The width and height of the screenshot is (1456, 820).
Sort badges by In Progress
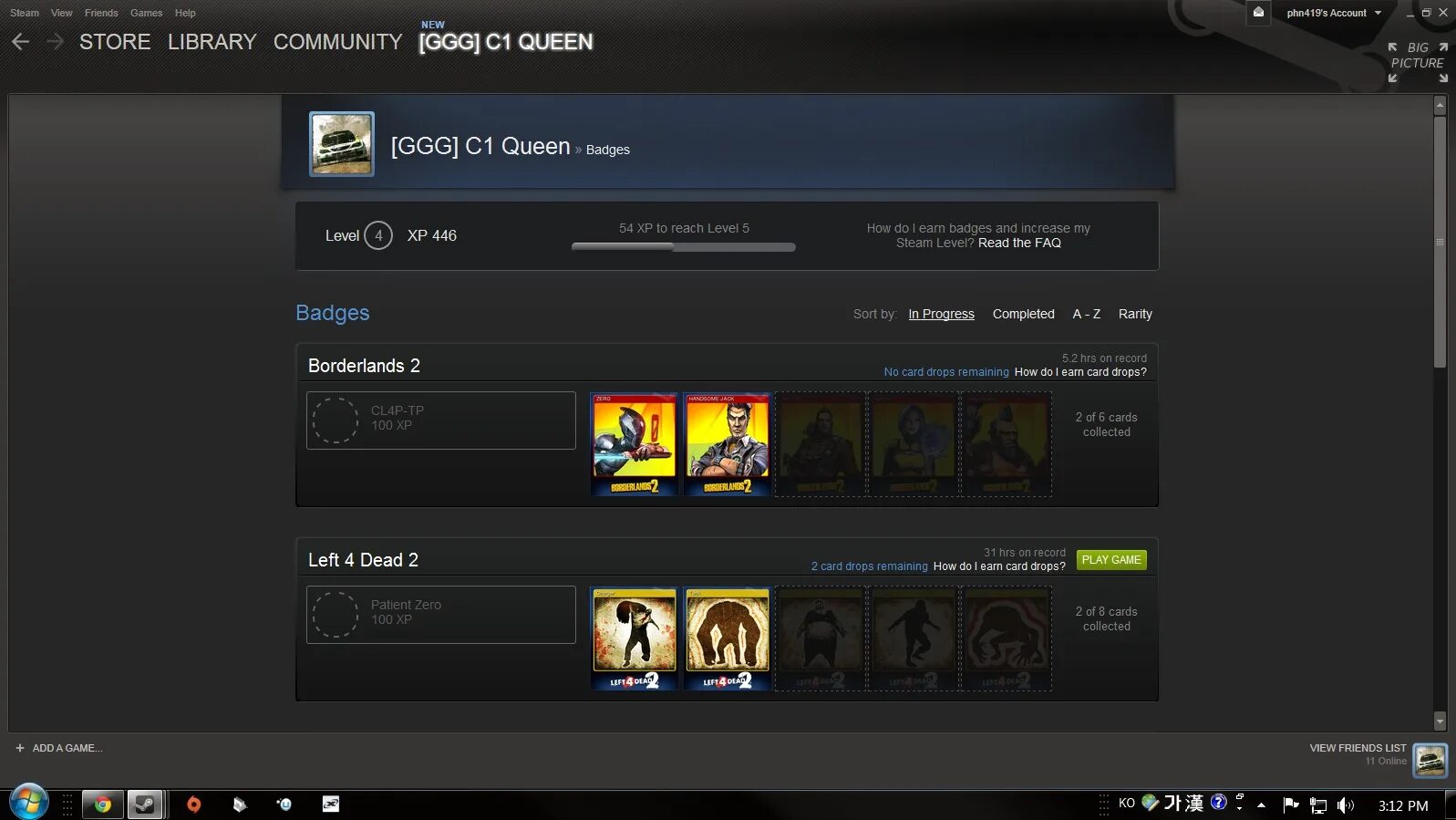click(941, 314)
